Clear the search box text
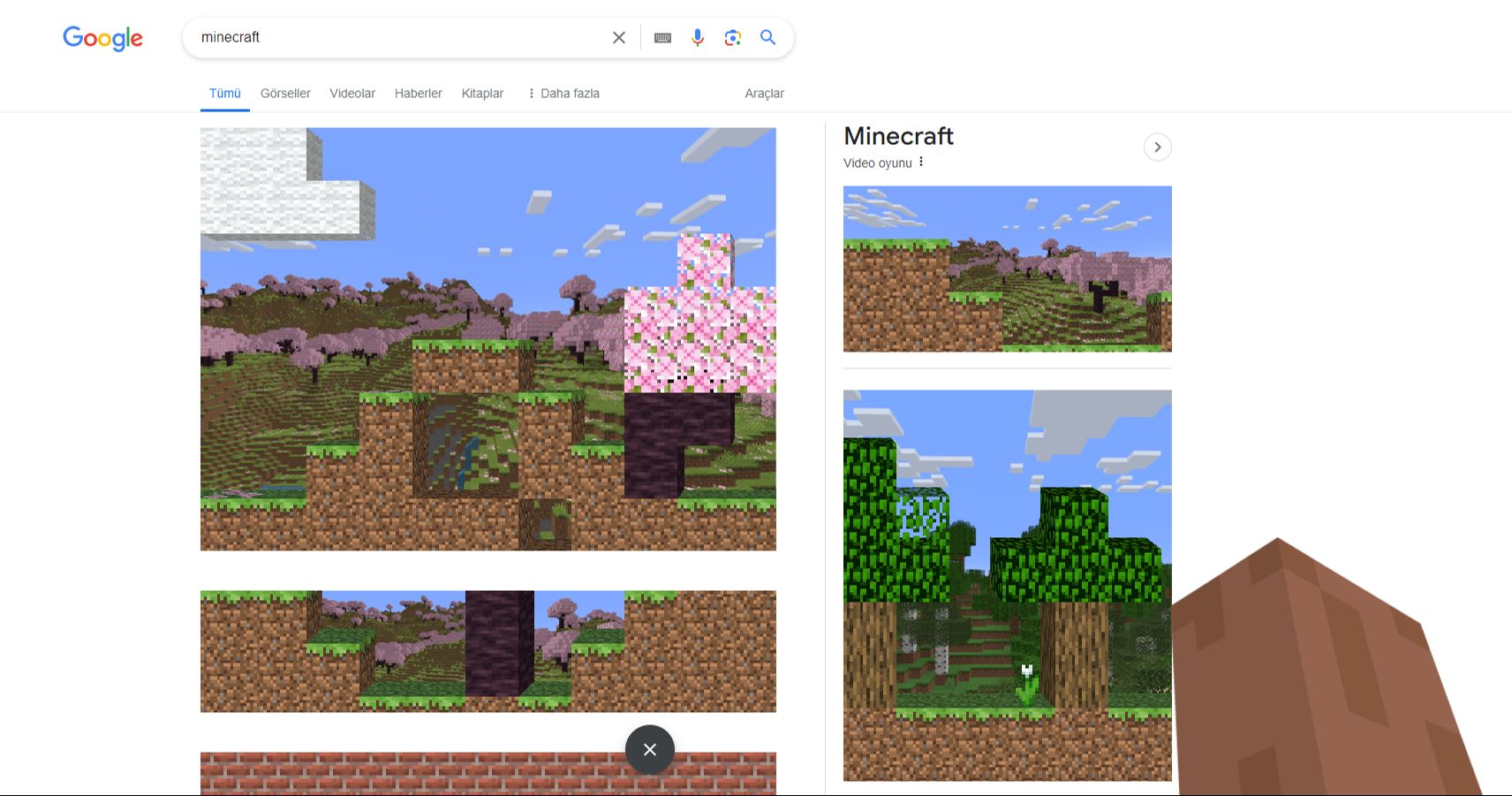 pyautogui.click(x=618, y=37)
